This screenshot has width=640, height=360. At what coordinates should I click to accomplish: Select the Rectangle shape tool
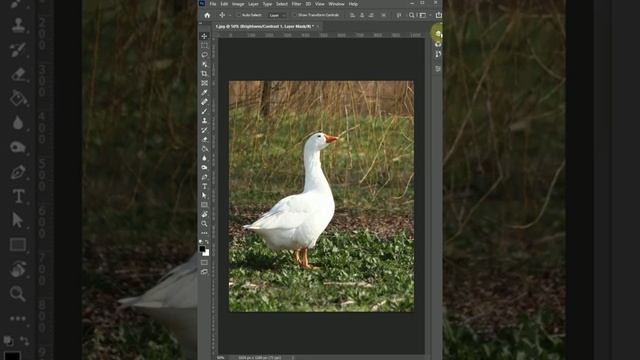click(x=204, y=205)
